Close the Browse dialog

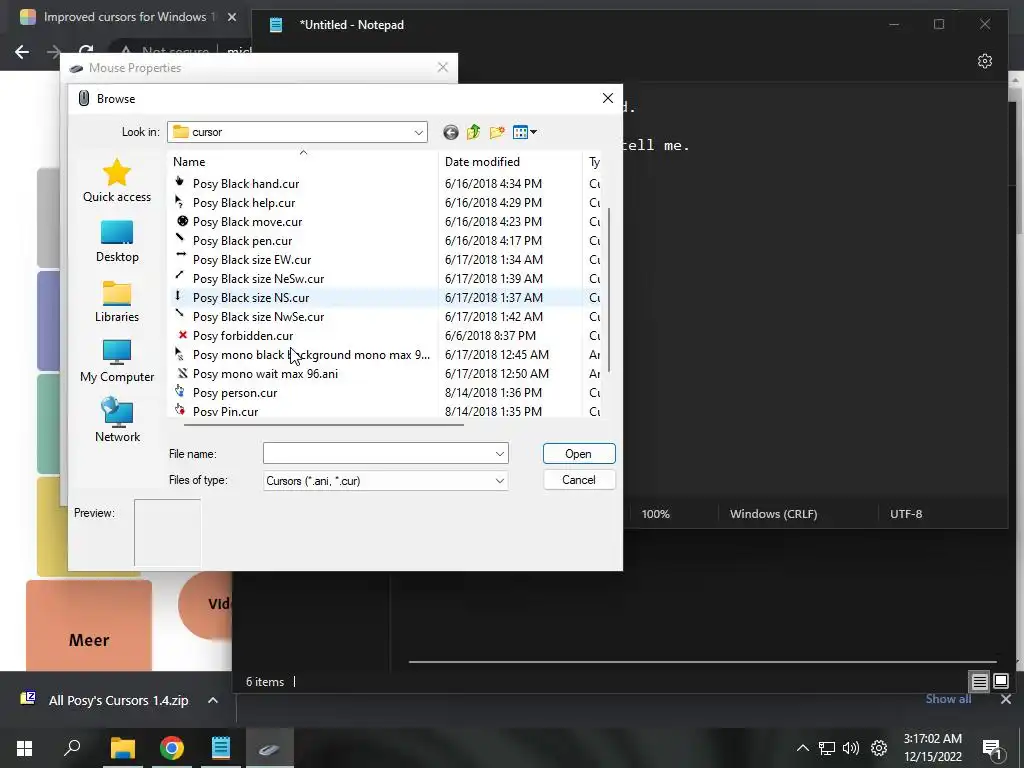click(x=607, y=99)
